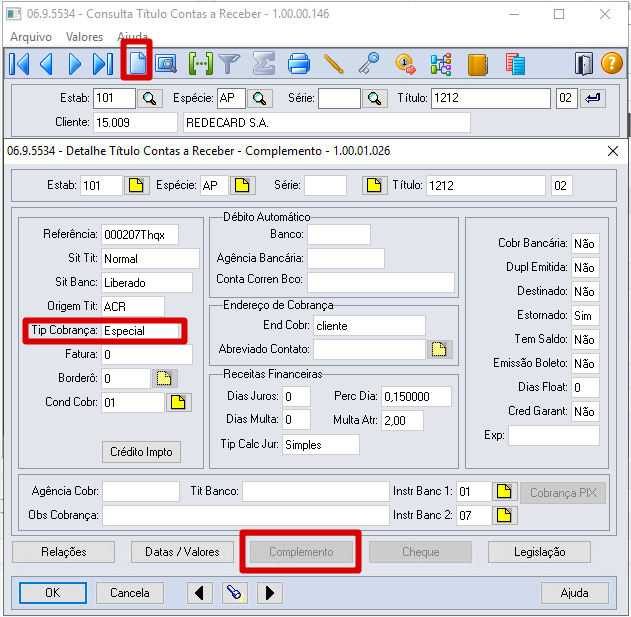The width and height of the screenshot is (631, 617).
Task: Go to previous record arrow in toolbar
Action: point(47,64)
